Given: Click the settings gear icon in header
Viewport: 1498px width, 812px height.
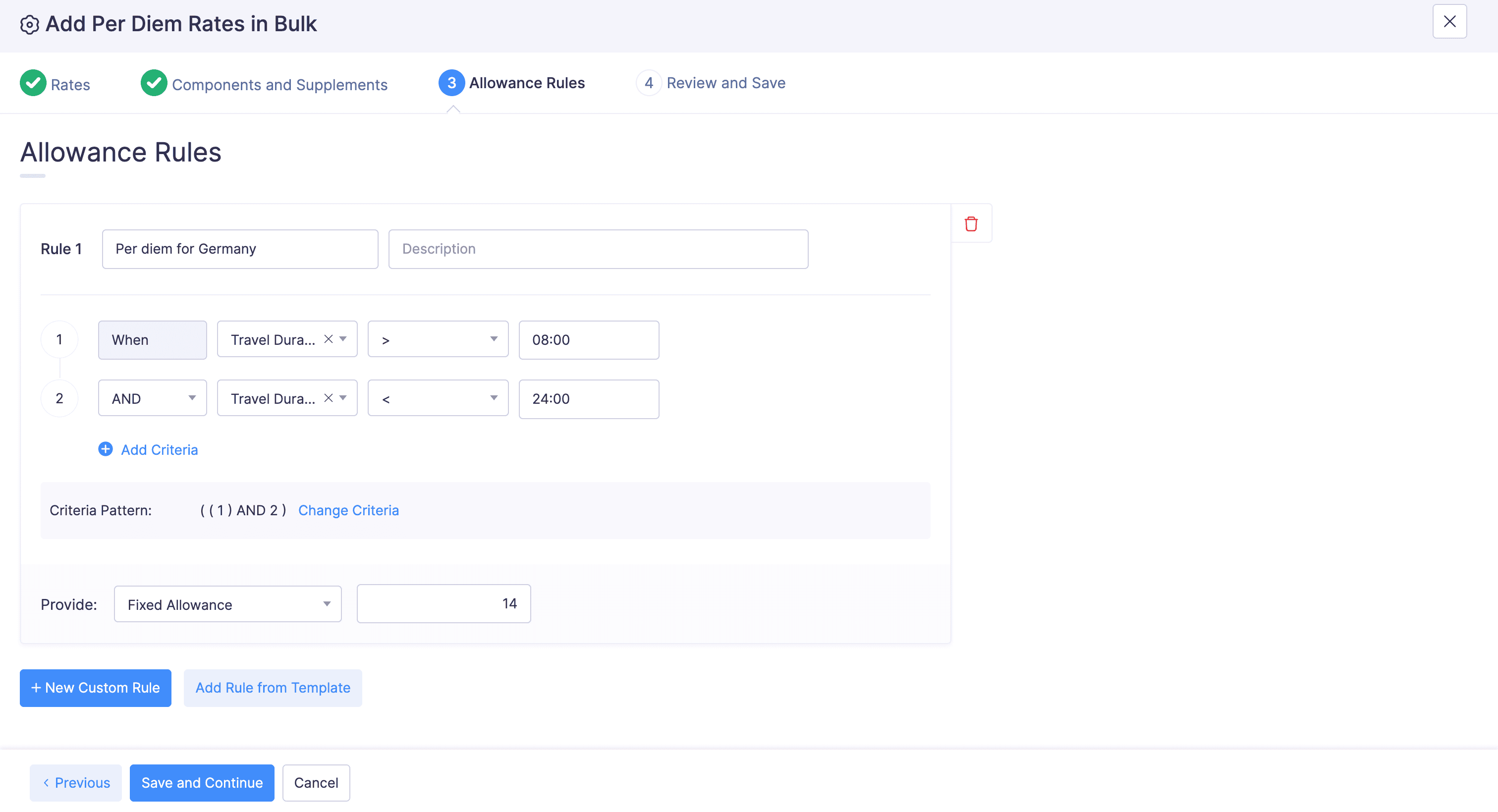Looking at the screenshot, I should 30,24.
